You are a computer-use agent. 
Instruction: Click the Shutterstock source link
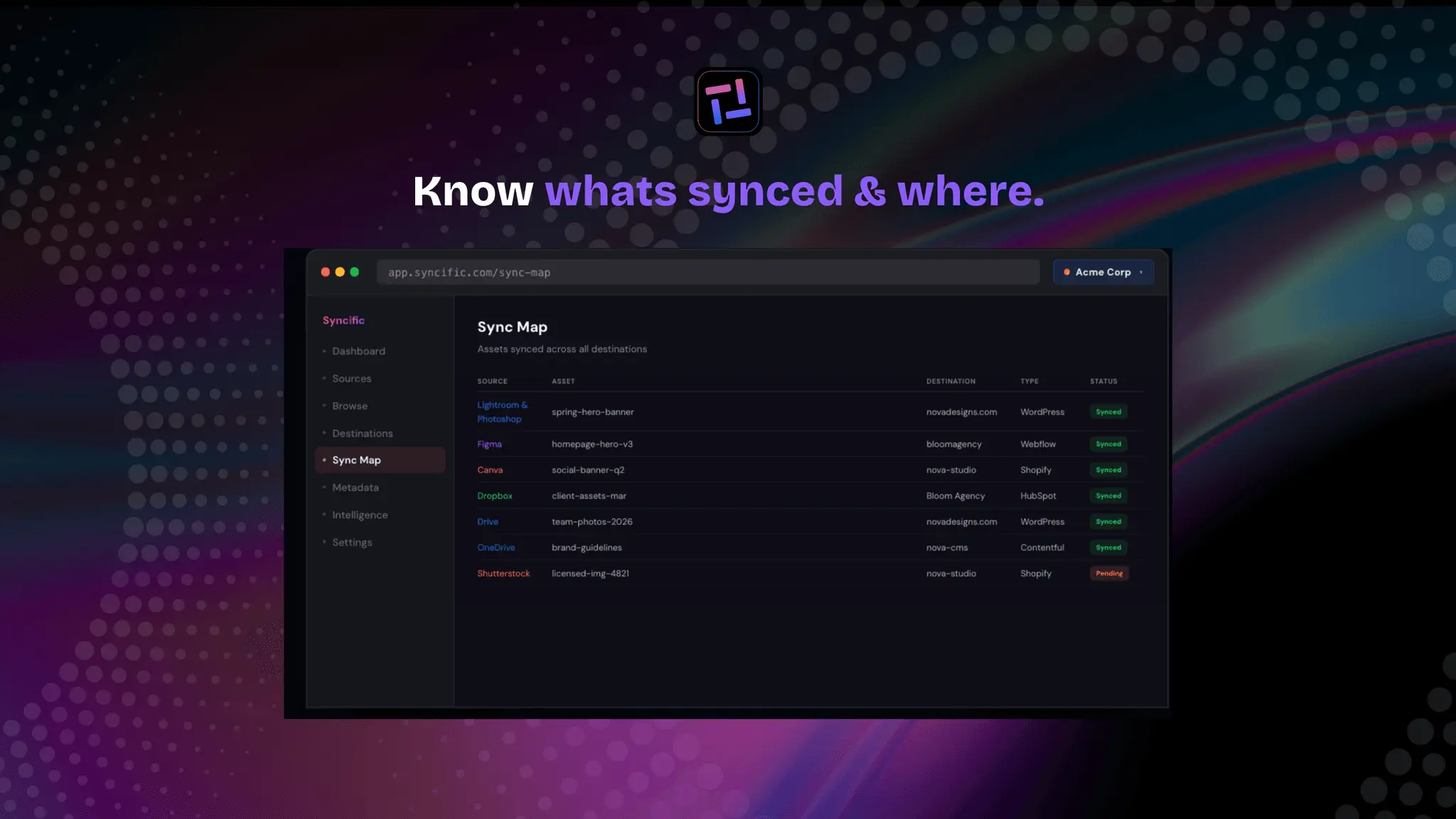point(503,574)
